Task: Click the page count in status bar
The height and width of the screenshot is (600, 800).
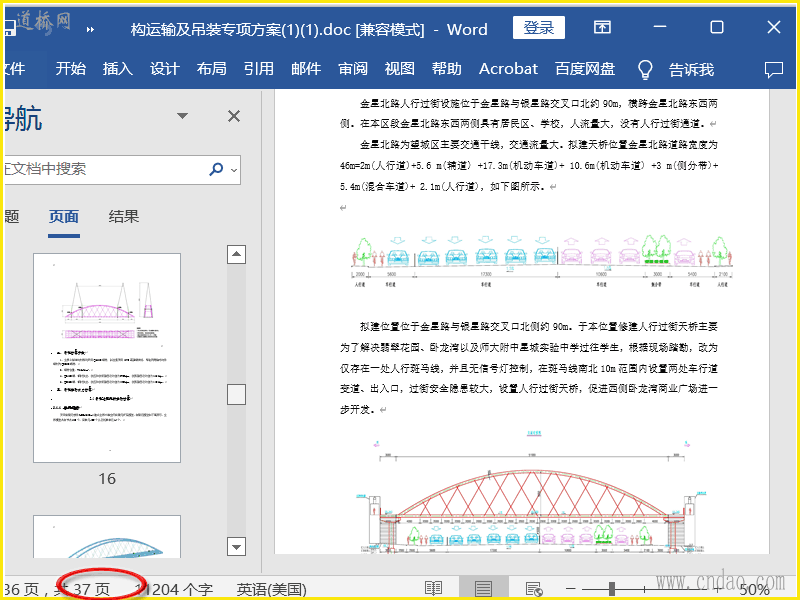Action: tap(57, 590)
